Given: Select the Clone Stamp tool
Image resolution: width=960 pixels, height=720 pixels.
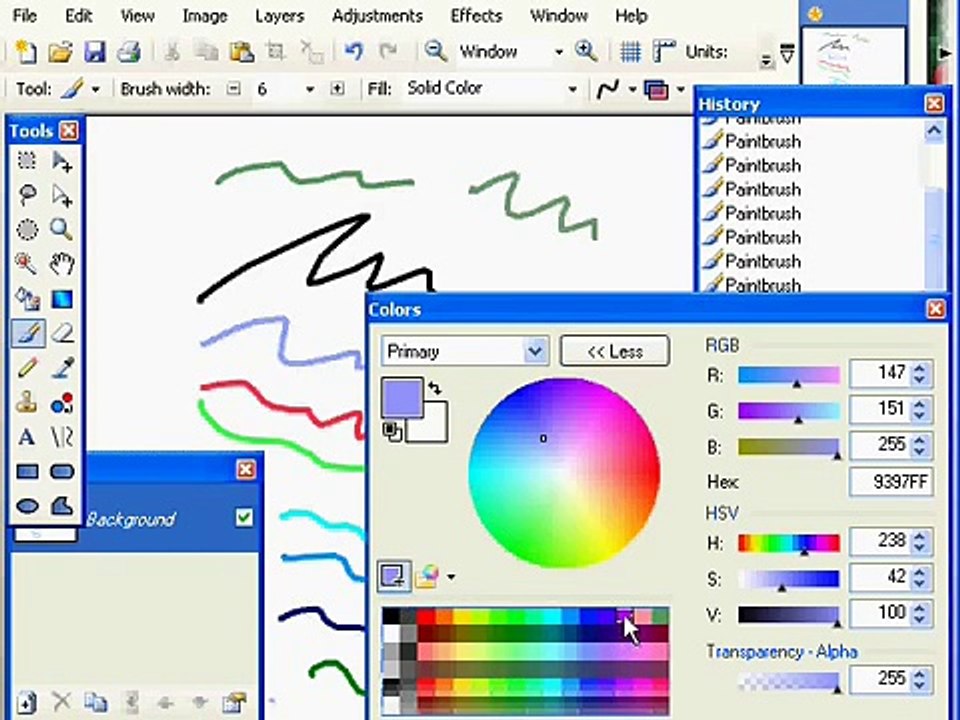Looking at the screenshot, I should point(27,402).
